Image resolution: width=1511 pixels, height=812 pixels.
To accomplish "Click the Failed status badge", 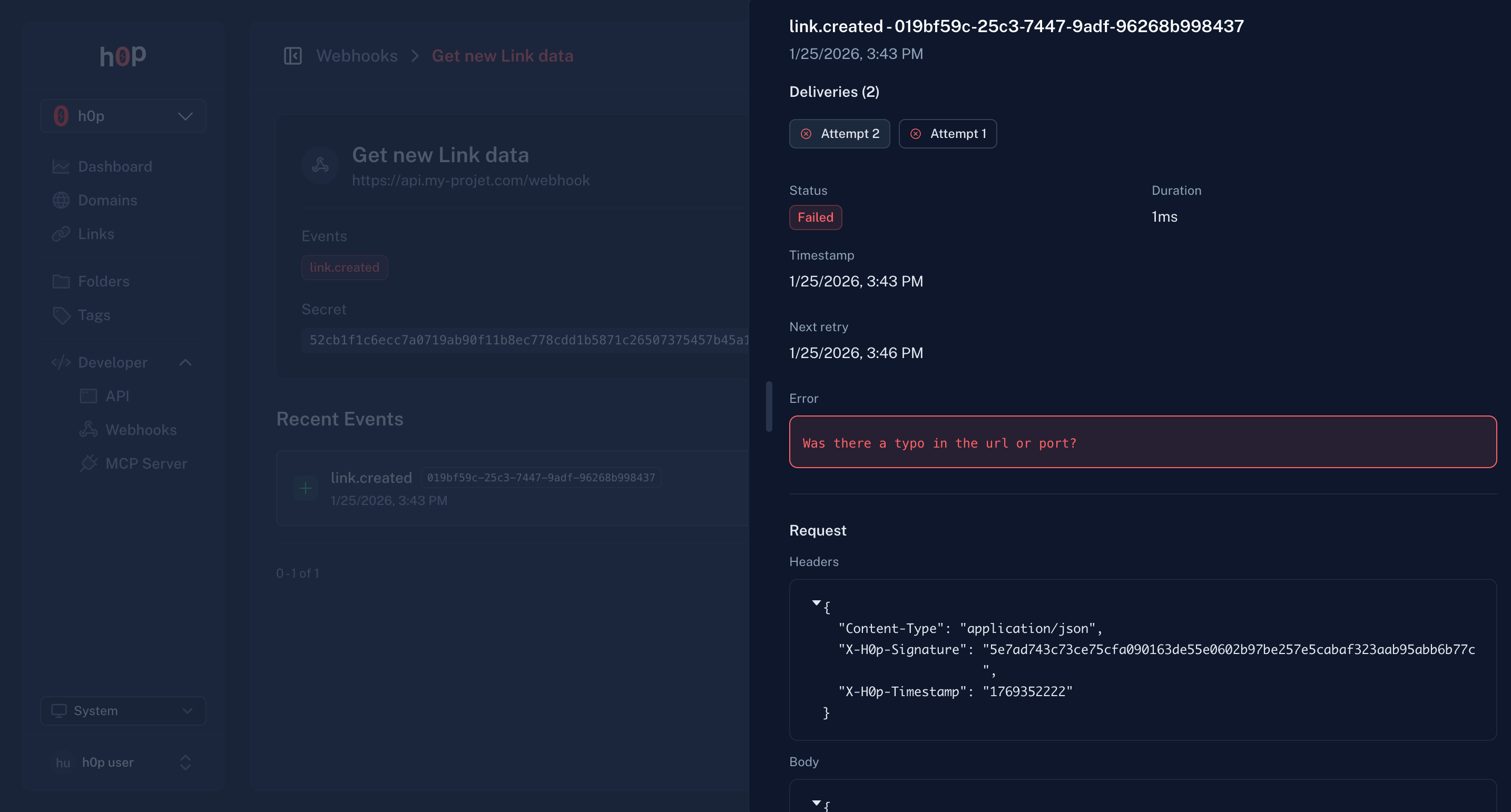I will 816,217.
